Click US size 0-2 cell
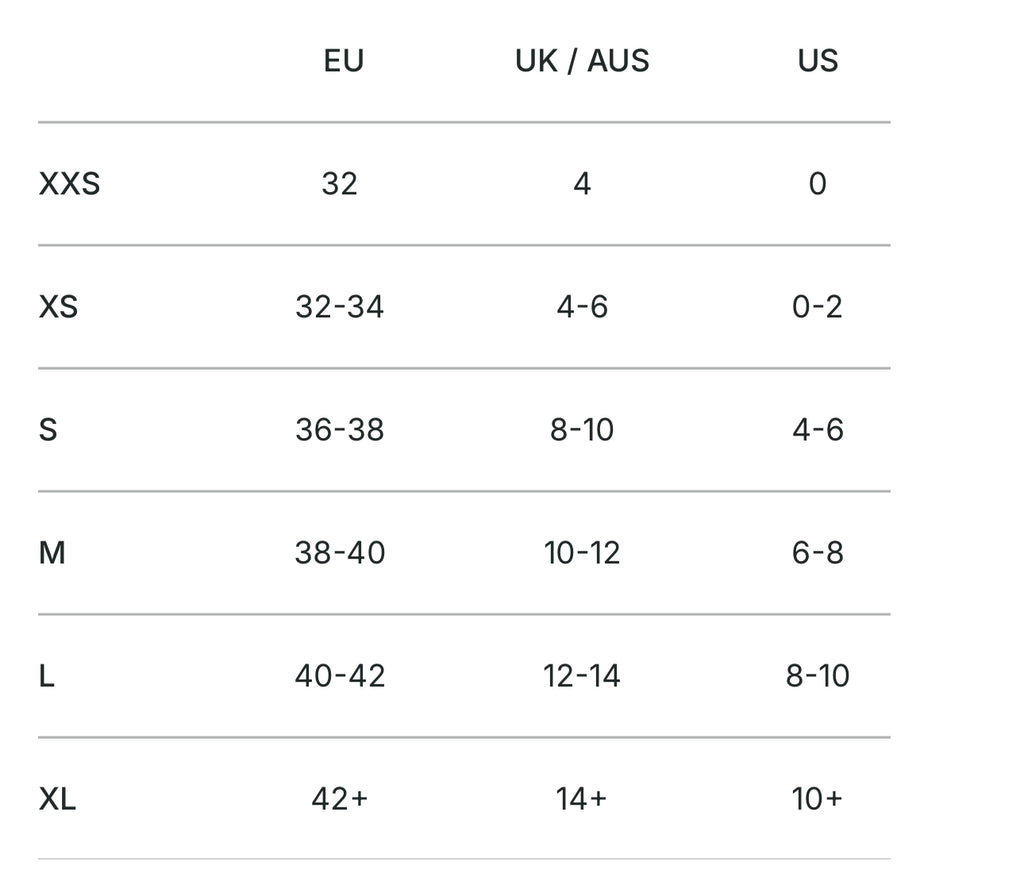The height and width of the screenshot is (885, 1024). pyautogui.click(x=817, y=307)
